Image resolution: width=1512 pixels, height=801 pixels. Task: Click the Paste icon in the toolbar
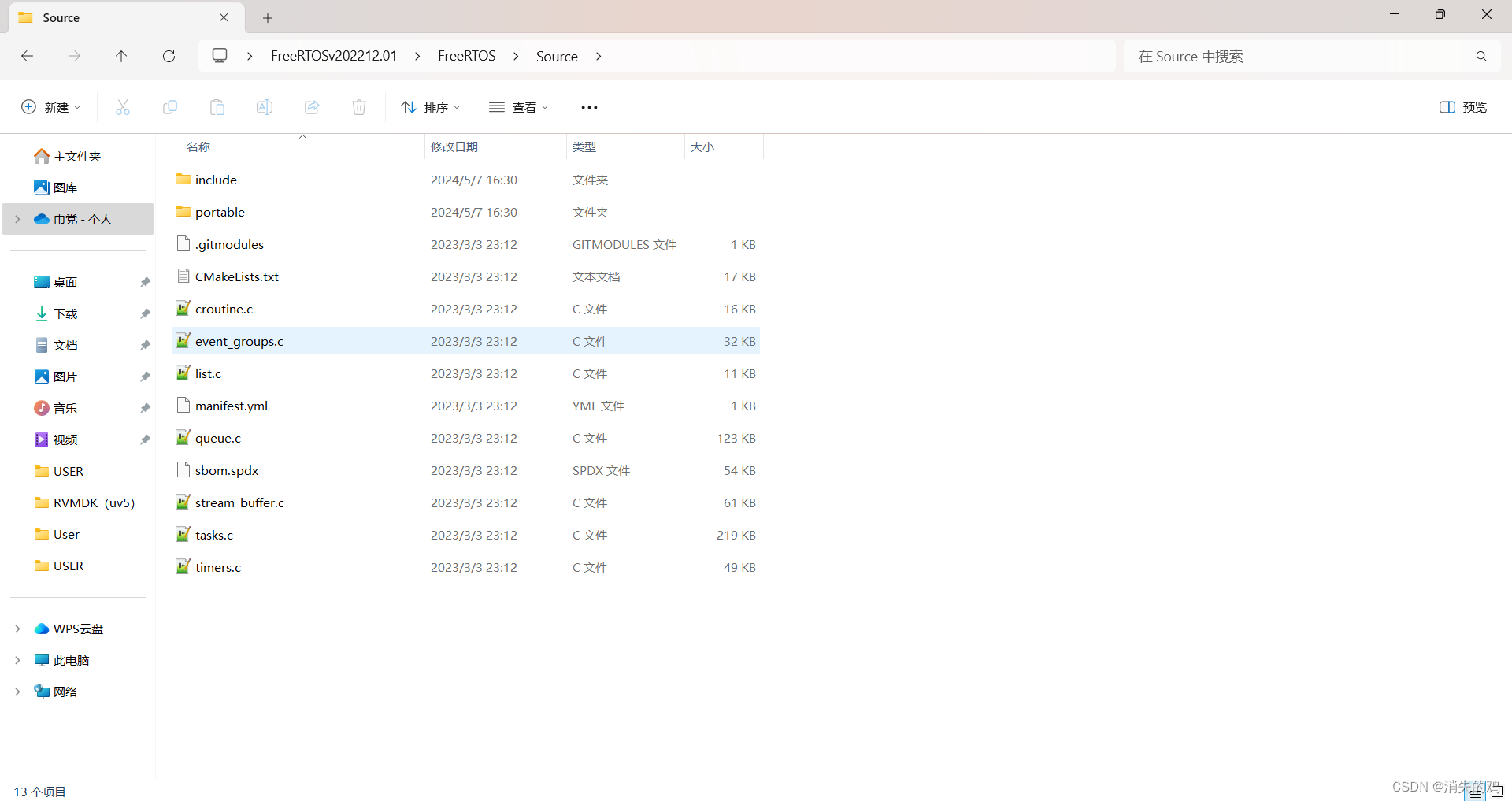217,107
